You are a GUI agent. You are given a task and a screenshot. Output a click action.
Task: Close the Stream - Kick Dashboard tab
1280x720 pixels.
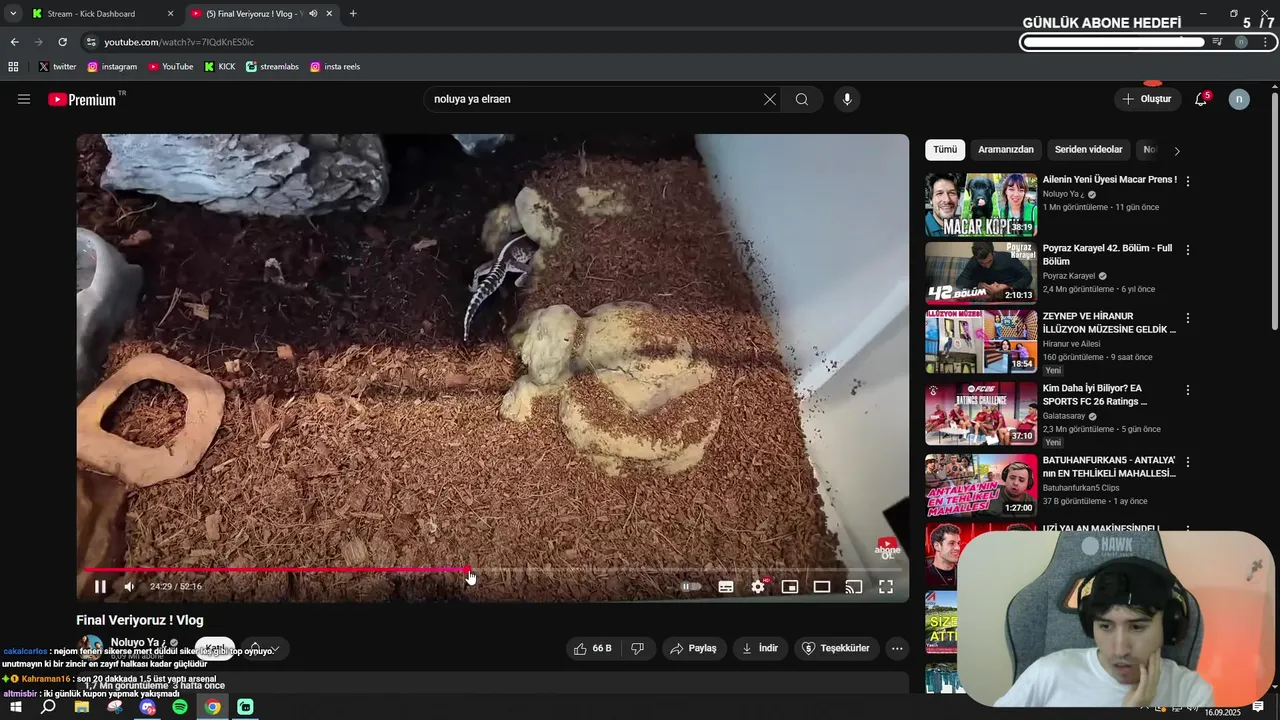[170, 14]
